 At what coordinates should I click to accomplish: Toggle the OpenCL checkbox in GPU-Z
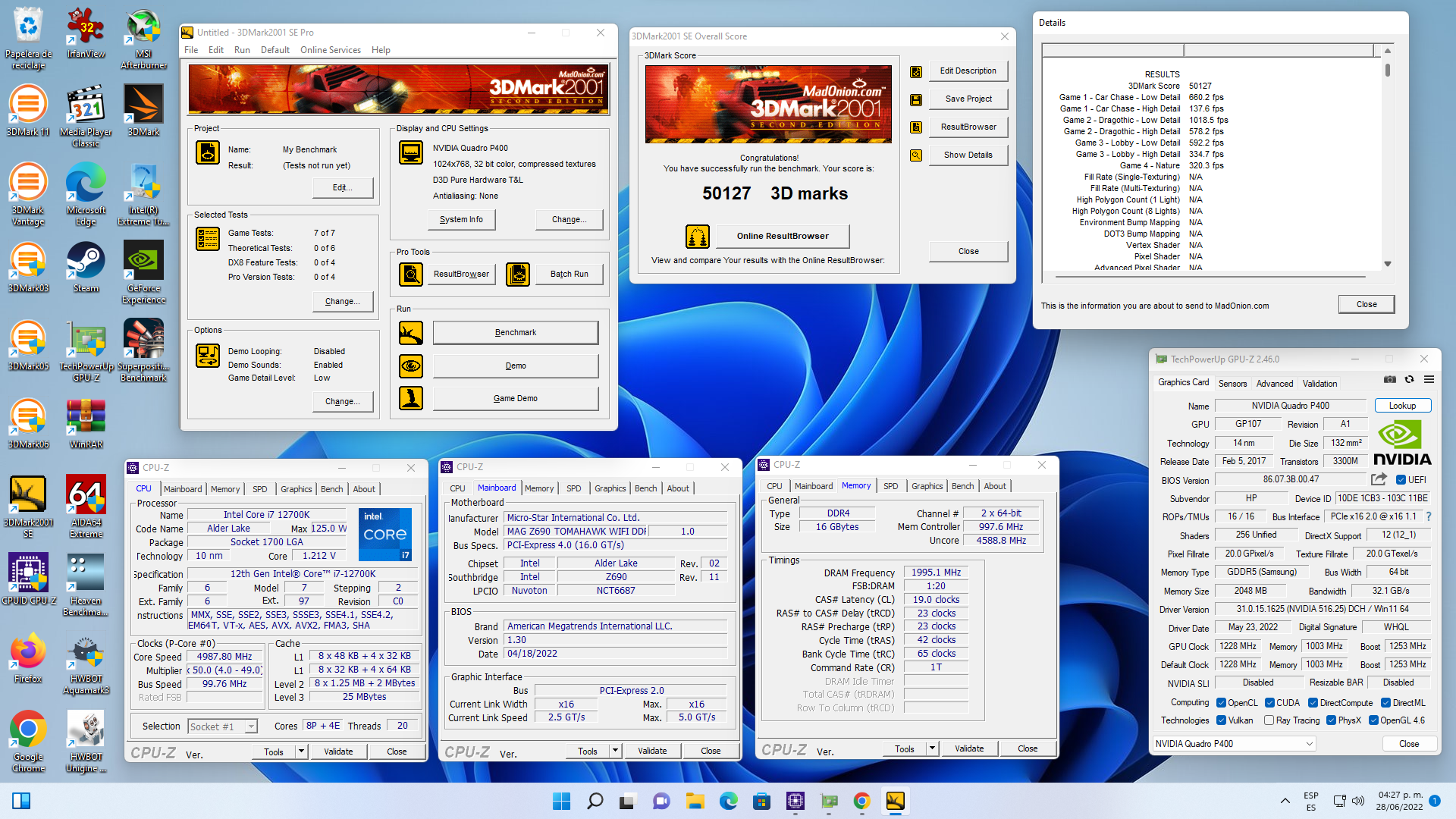point(1221,703)
